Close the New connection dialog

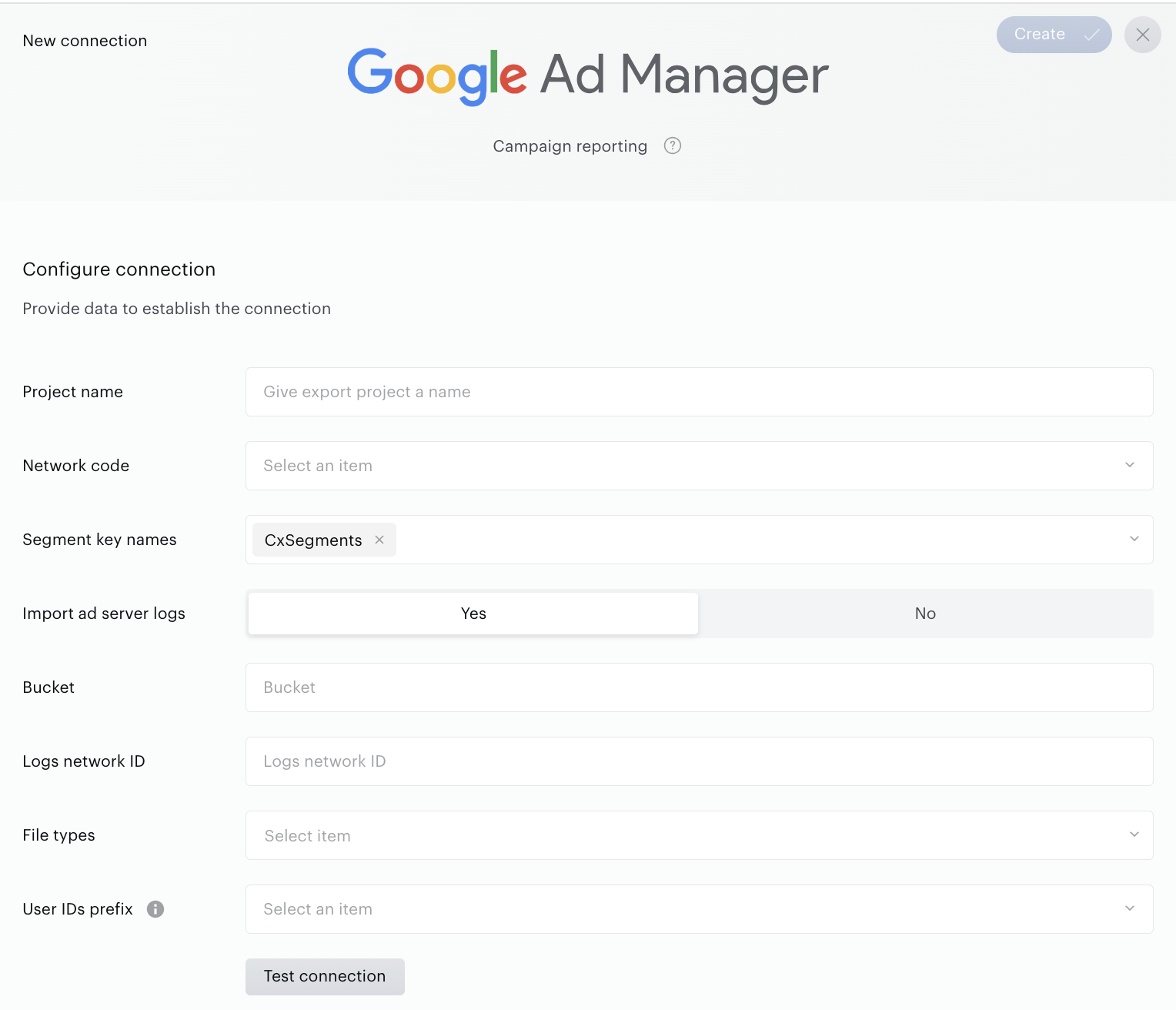[1143, 35]
